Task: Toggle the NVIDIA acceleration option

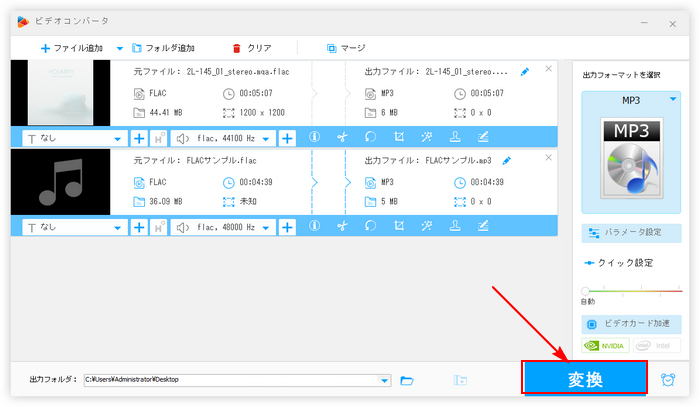Action: (605, 346)
